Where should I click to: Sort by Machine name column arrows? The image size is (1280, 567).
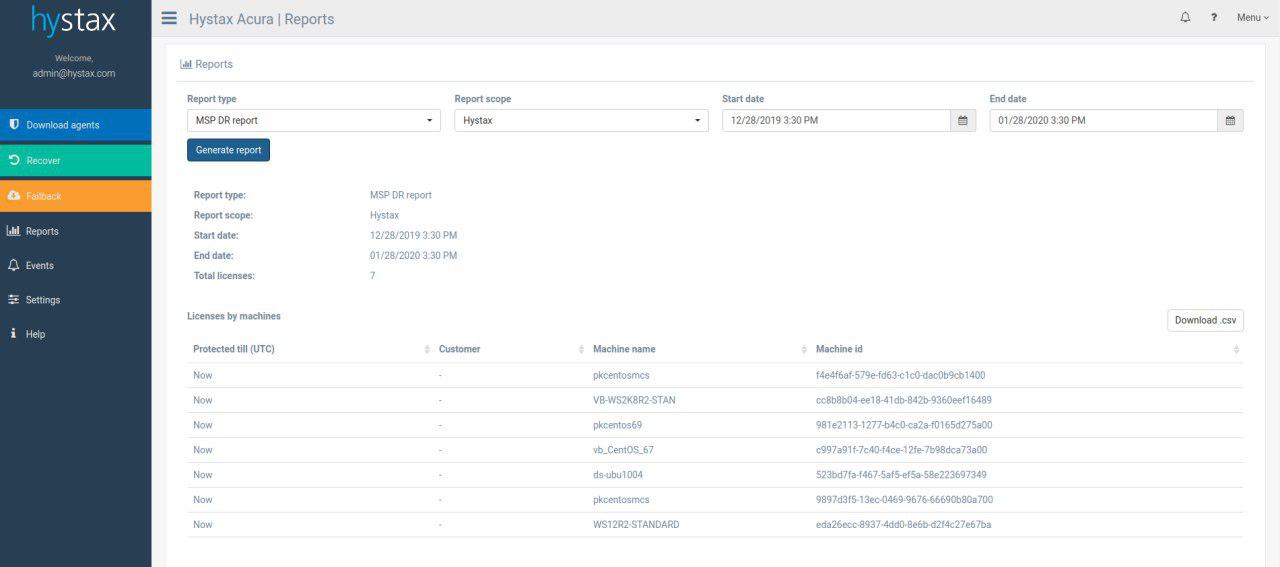(x=804, y=349)
